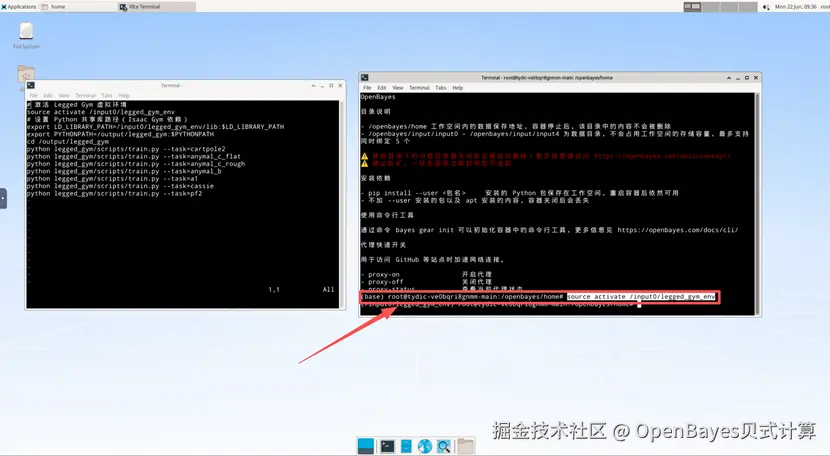Screen dimensions: 830x456
Task: Open File menu in the right terminal window
Action: tap(367, 87)
